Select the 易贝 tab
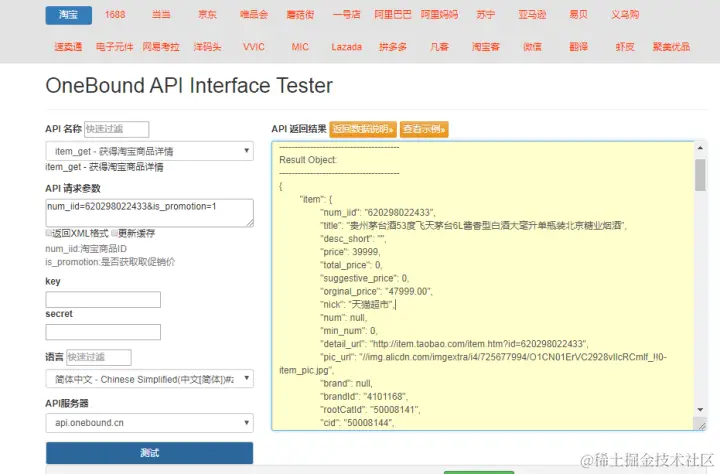Image resolution: width=720 pixels, height=474 pixels. (x=579, y=15)
